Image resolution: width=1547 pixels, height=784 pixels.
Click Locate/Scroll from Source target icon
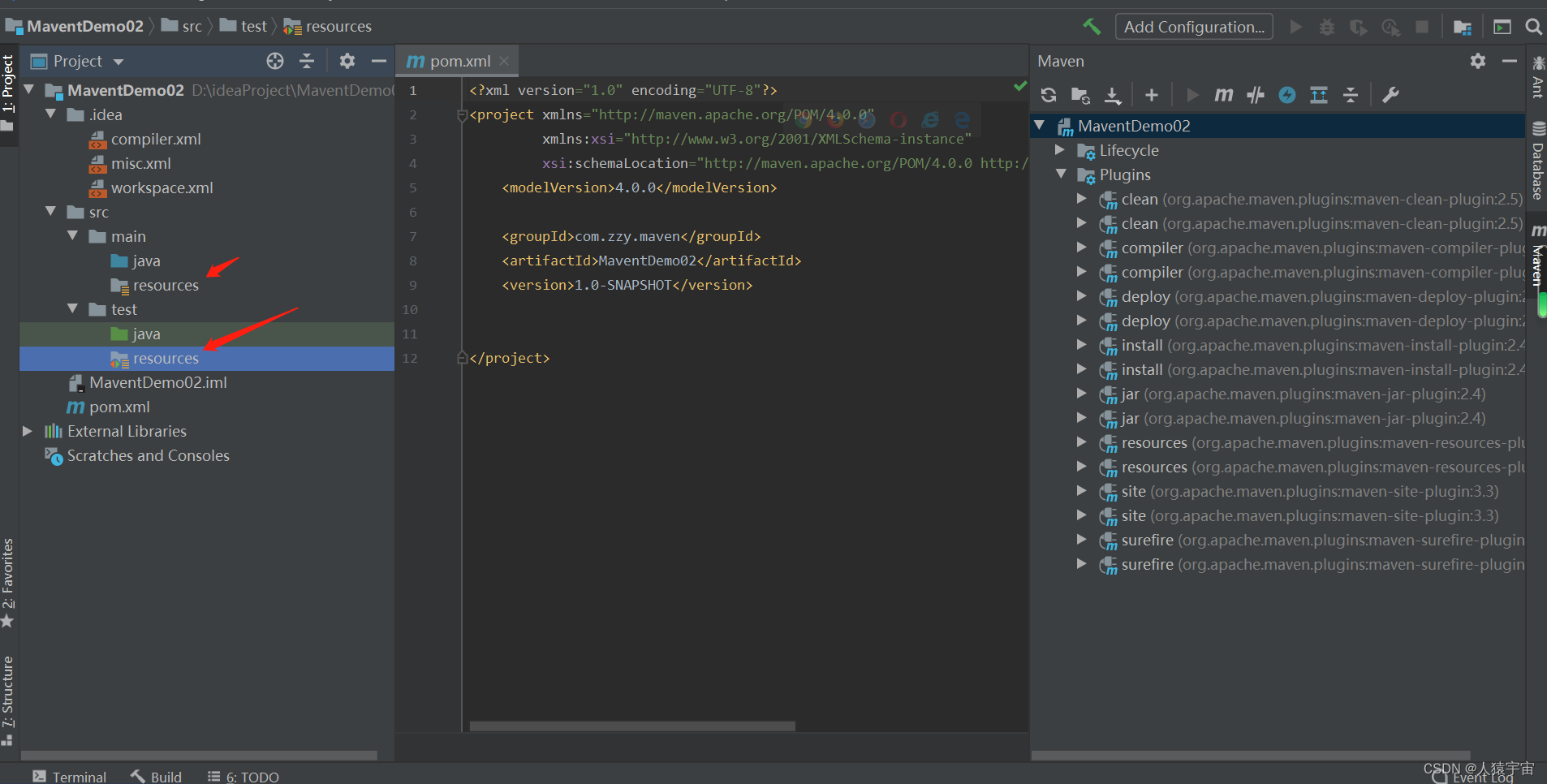coord(275,61)
